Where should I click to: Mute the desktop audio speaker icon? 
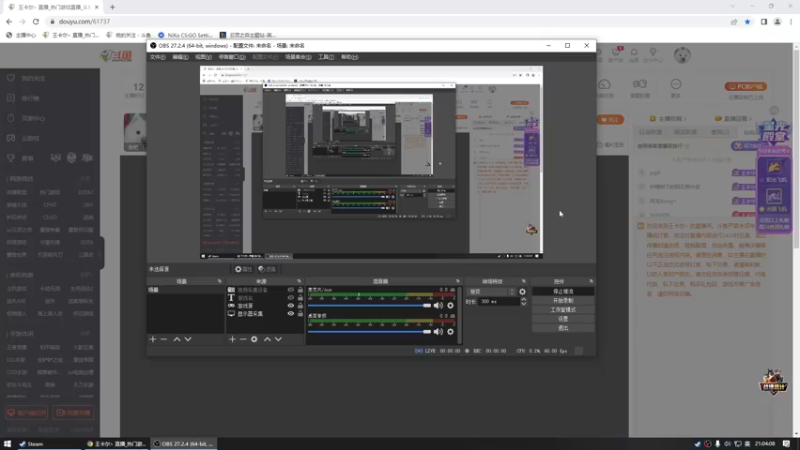pos(438,332)
